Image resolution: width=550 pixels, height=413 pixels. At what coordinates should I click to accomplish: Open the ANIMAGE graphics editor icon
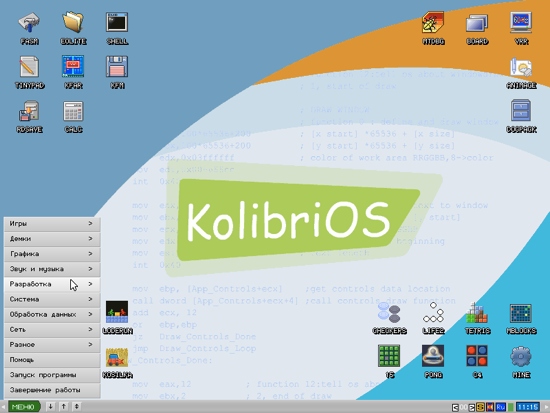pos(521,72)
